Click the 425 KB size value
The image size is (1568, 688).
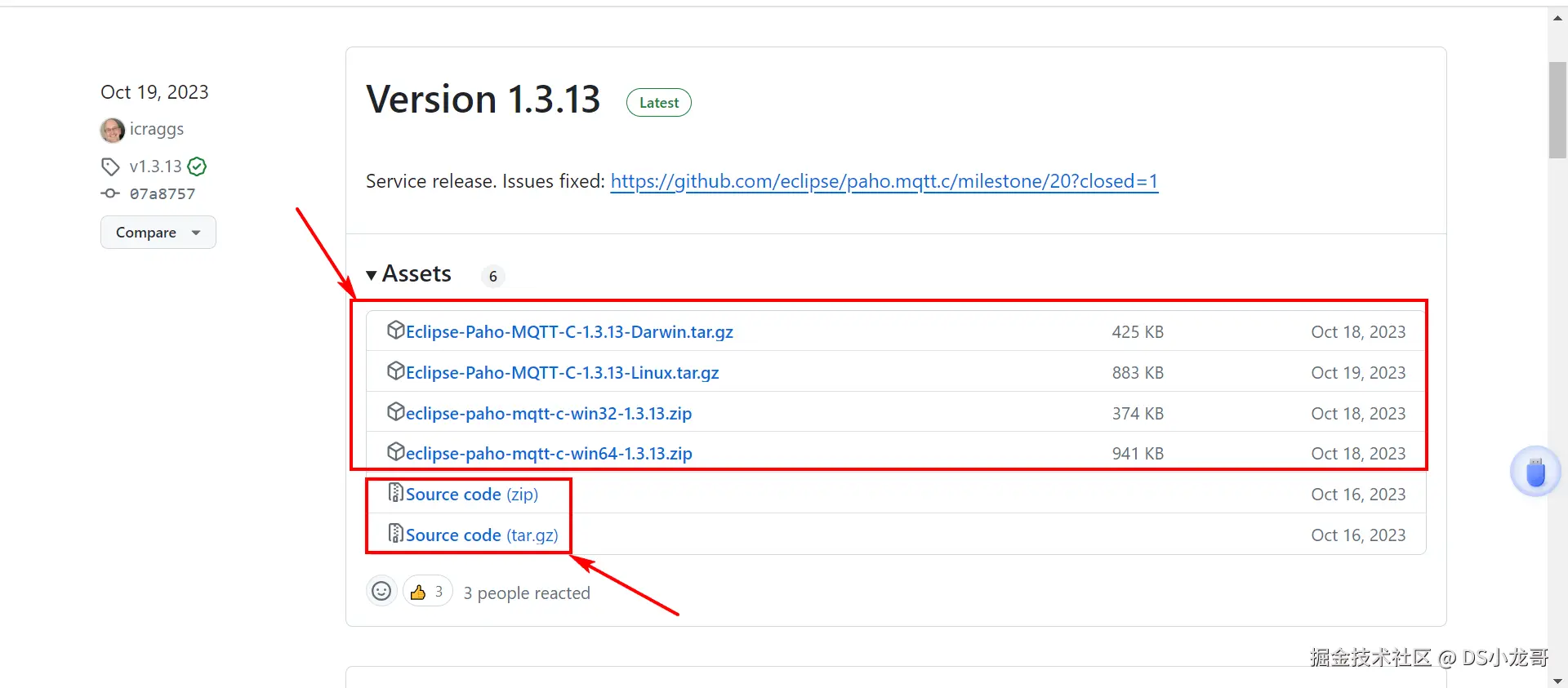coord(1138,332)
